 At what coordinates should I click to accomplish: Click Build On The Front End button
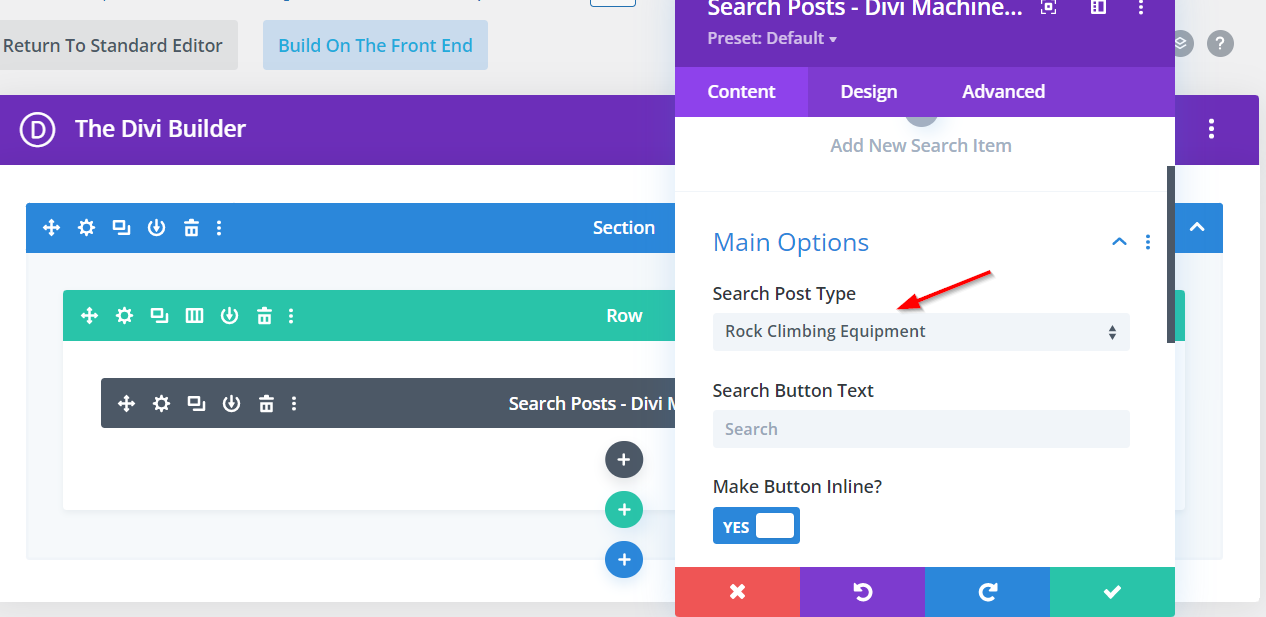pos(375,46)
